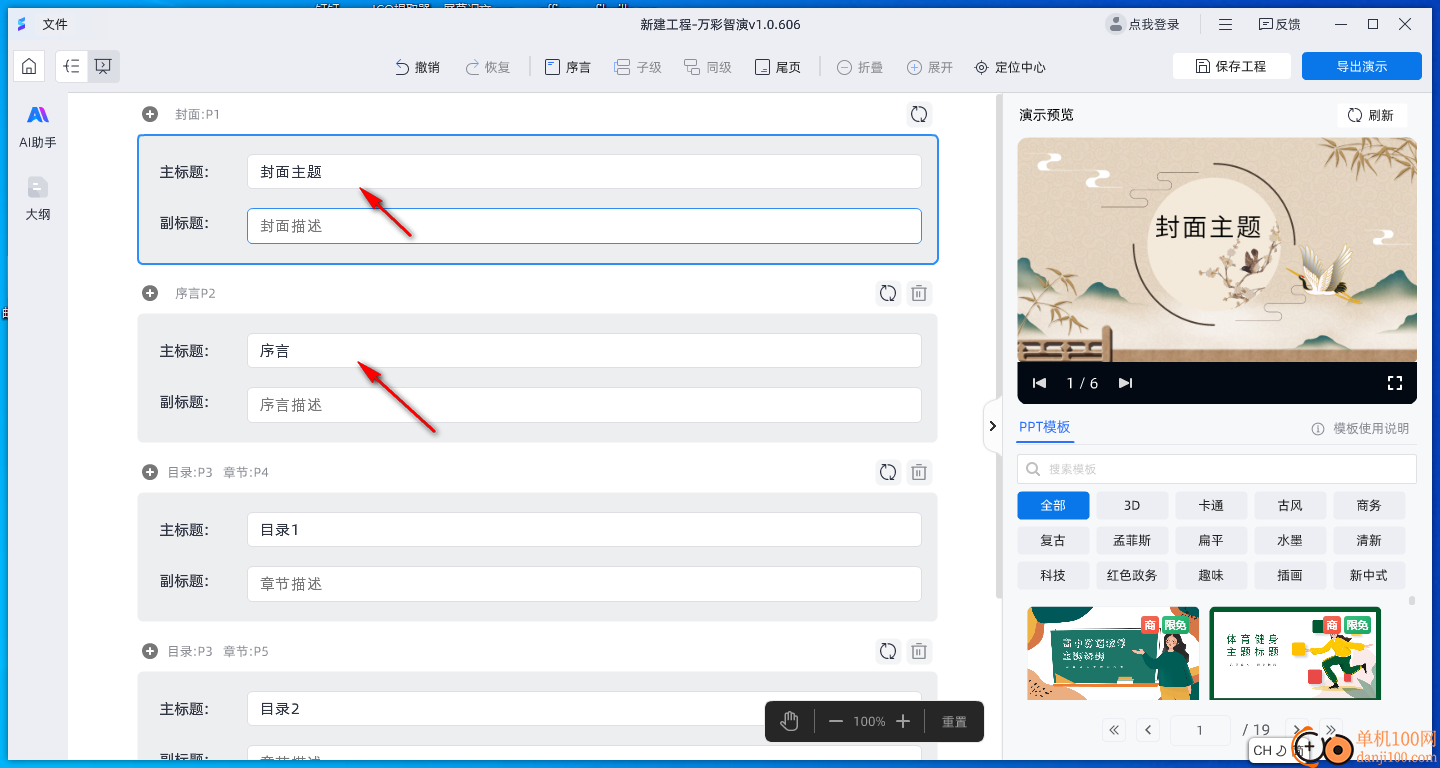The height and width of the screenshot is (768, 1440).
Task: Choose the green chalkboard teacher template
Action: point(1113,653)
